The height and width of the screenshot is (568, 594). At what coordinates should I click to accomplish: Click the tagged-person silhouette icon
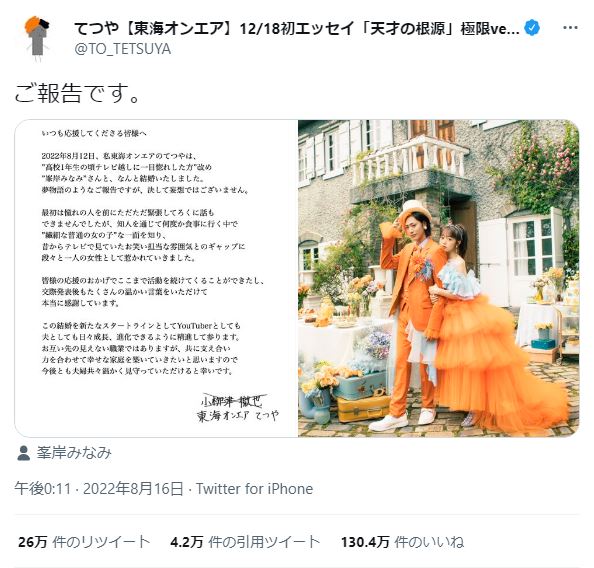[23, 453]
